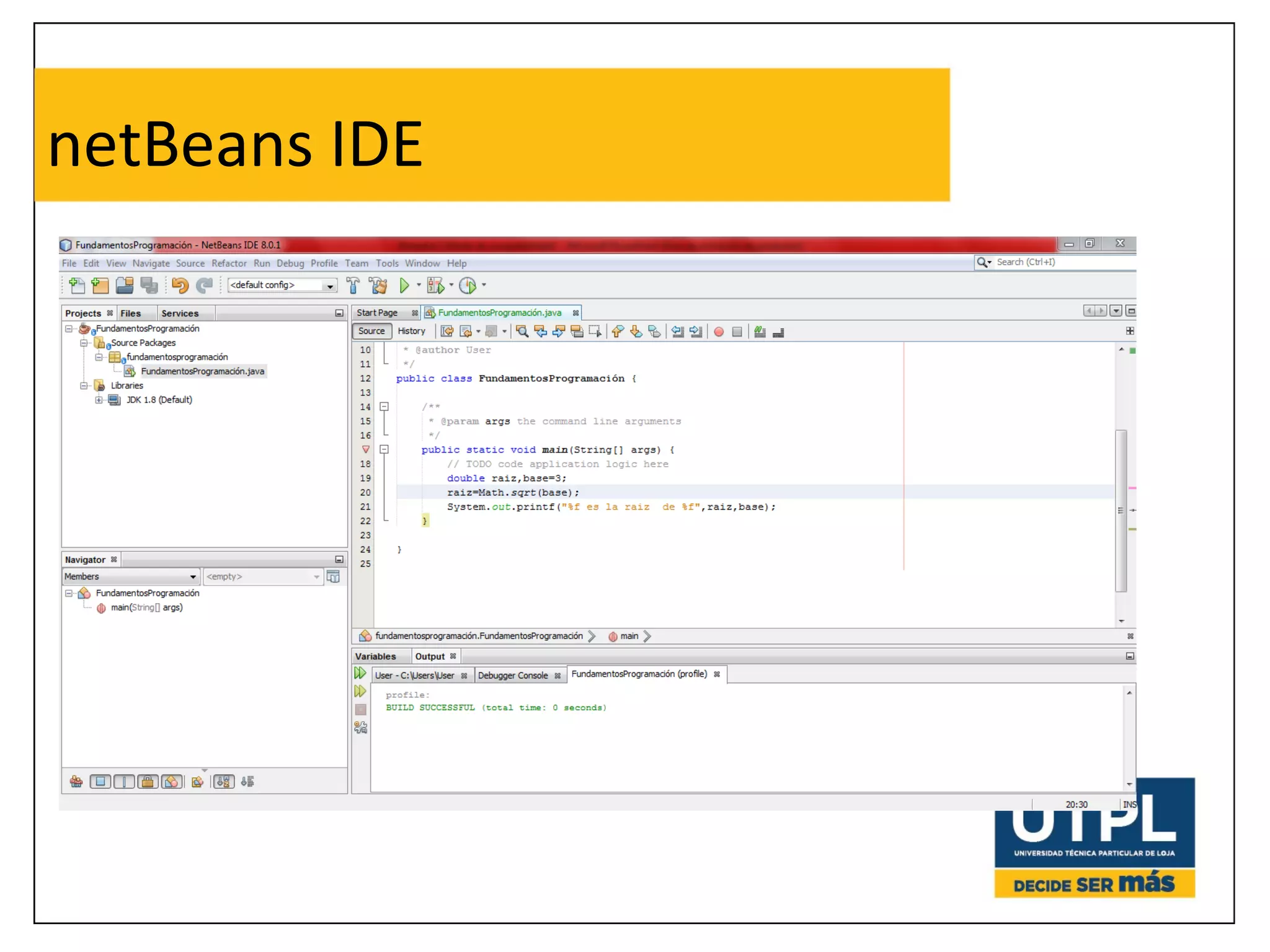This screenshot has width=1270, height=952.
Task: Click the Profile Project clock icon
Action: coord(468,285)
